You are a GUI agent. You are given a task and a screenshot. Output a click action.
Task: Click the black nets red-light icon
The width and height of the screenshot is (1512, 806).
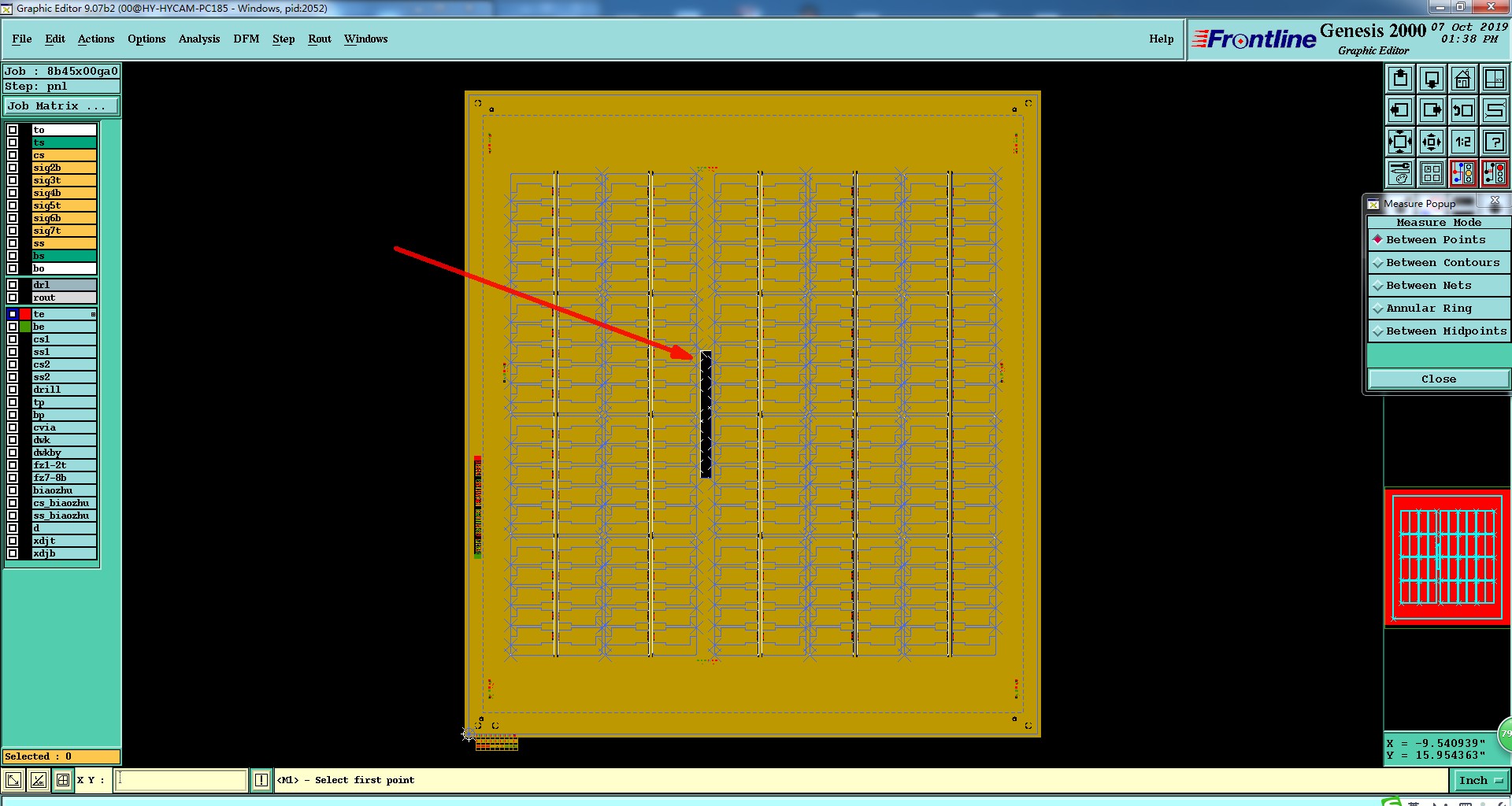tap(1495, 173)
